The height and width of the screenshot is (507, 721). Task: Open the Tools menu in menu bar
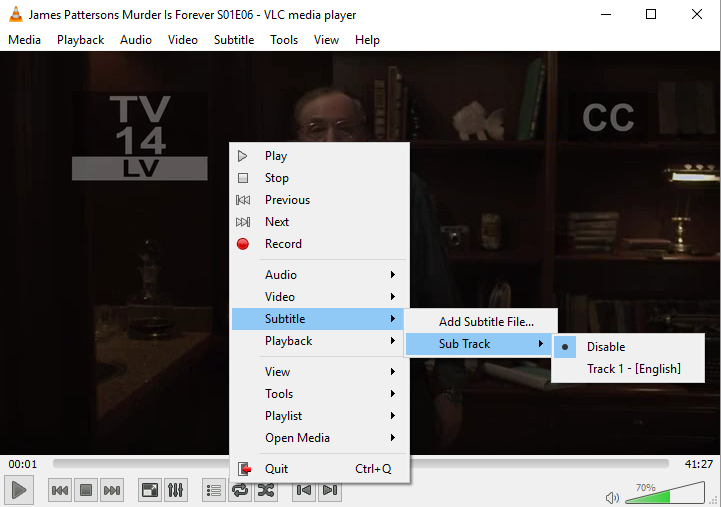(x=284, y=40)
